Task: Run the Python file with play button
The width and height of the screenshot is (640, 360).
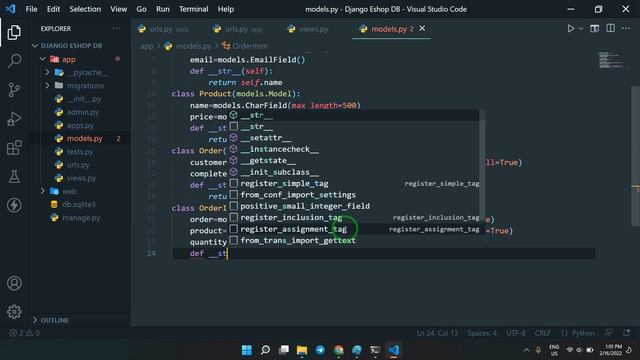Action: click(571, 29)
